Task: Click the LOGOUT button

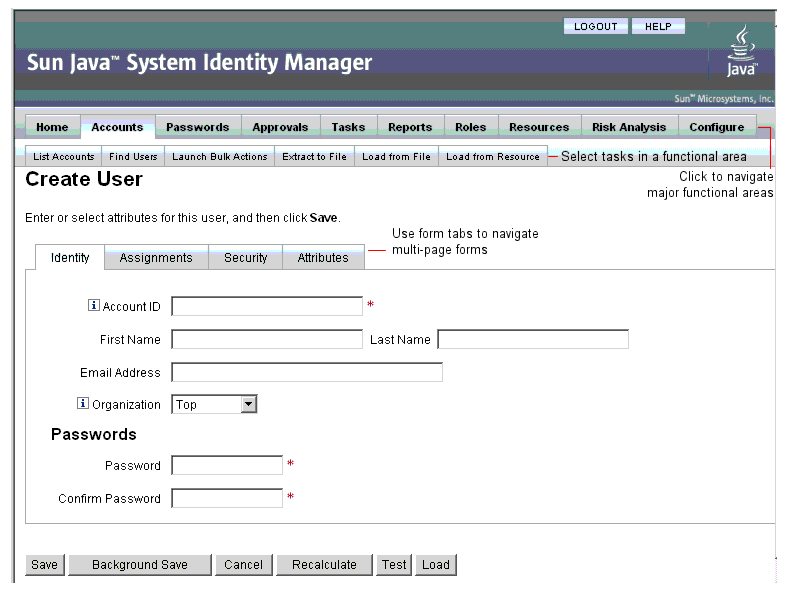Action: point(596,26)
